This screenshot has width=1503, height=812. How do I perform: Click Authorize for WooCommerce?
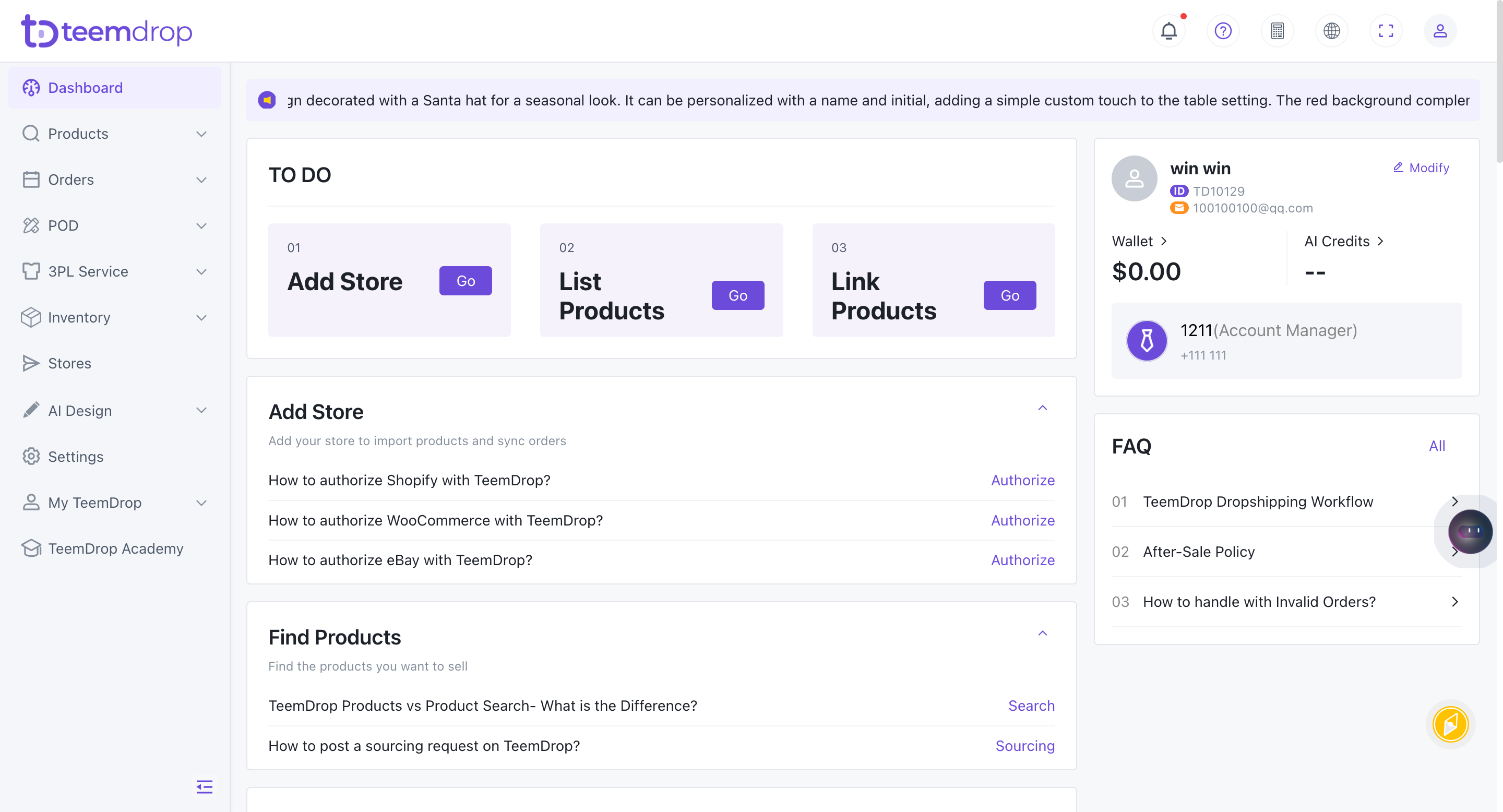coord(1023,520)
